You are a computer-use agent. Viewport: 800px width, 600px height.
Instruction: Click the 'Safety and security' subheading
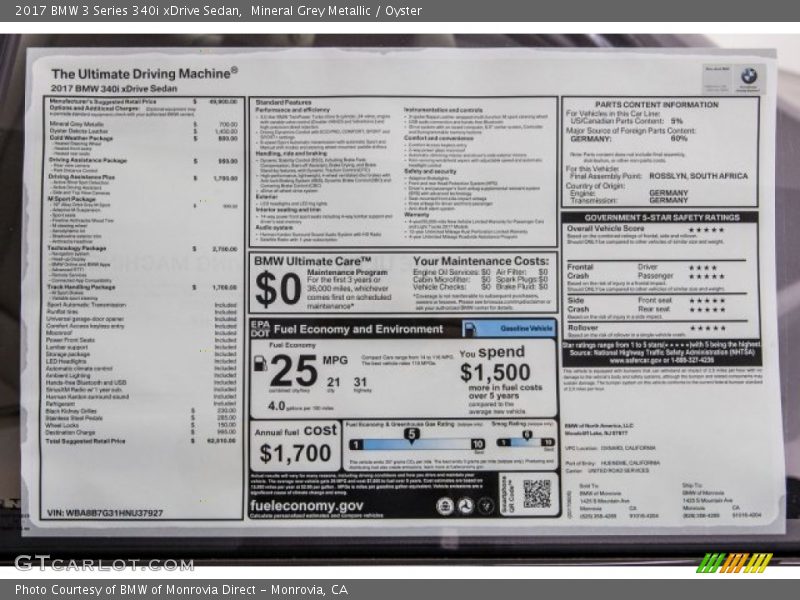click(x=430, y=171)
